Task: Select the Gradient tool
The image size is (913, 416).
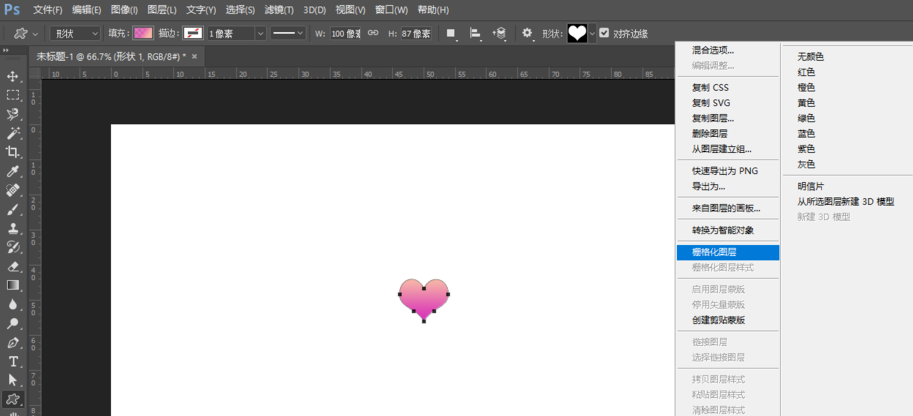Action: click(13, 286)
